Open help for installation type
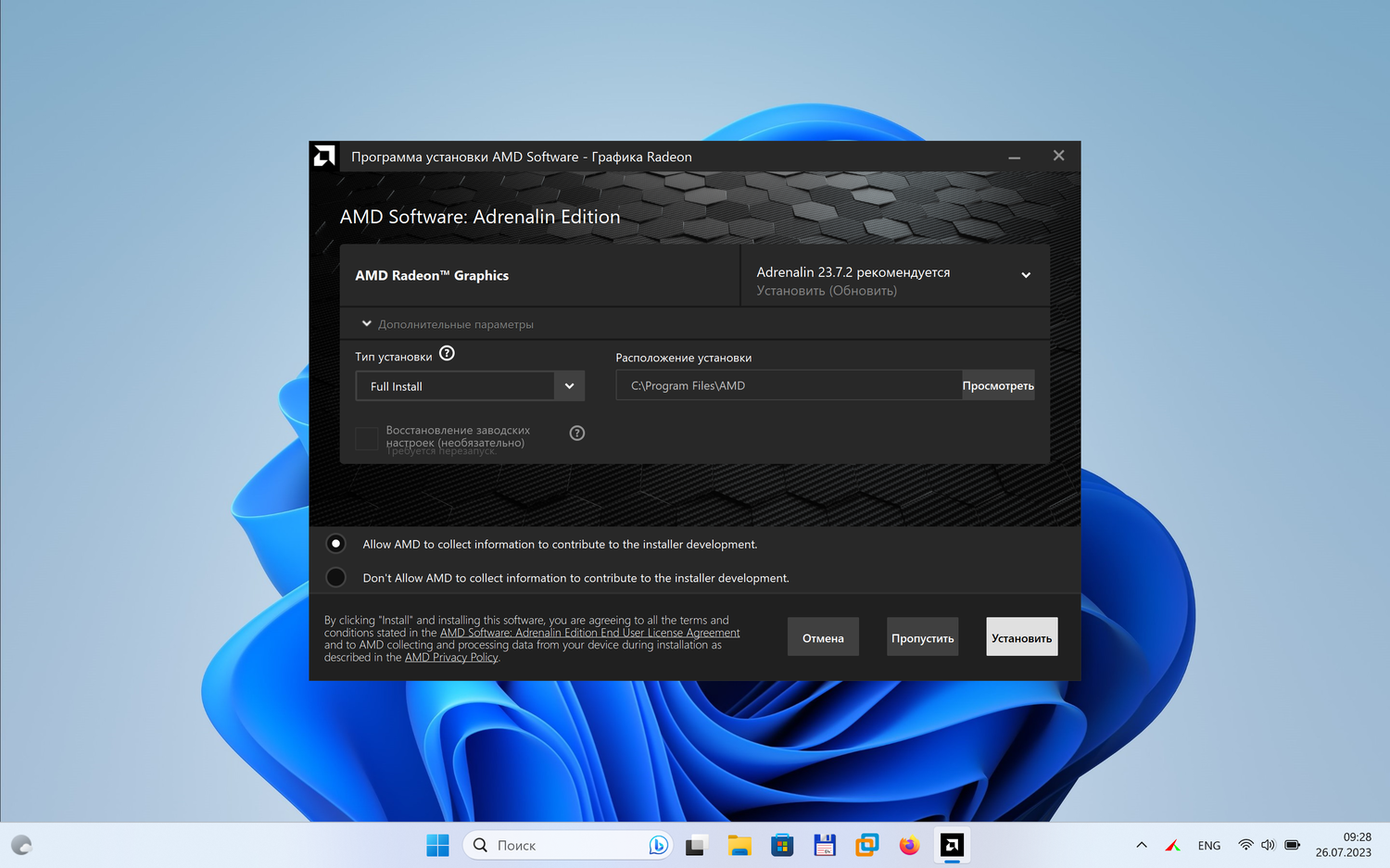The width and height of the screenshot is (1390, 868). point(447,353)
